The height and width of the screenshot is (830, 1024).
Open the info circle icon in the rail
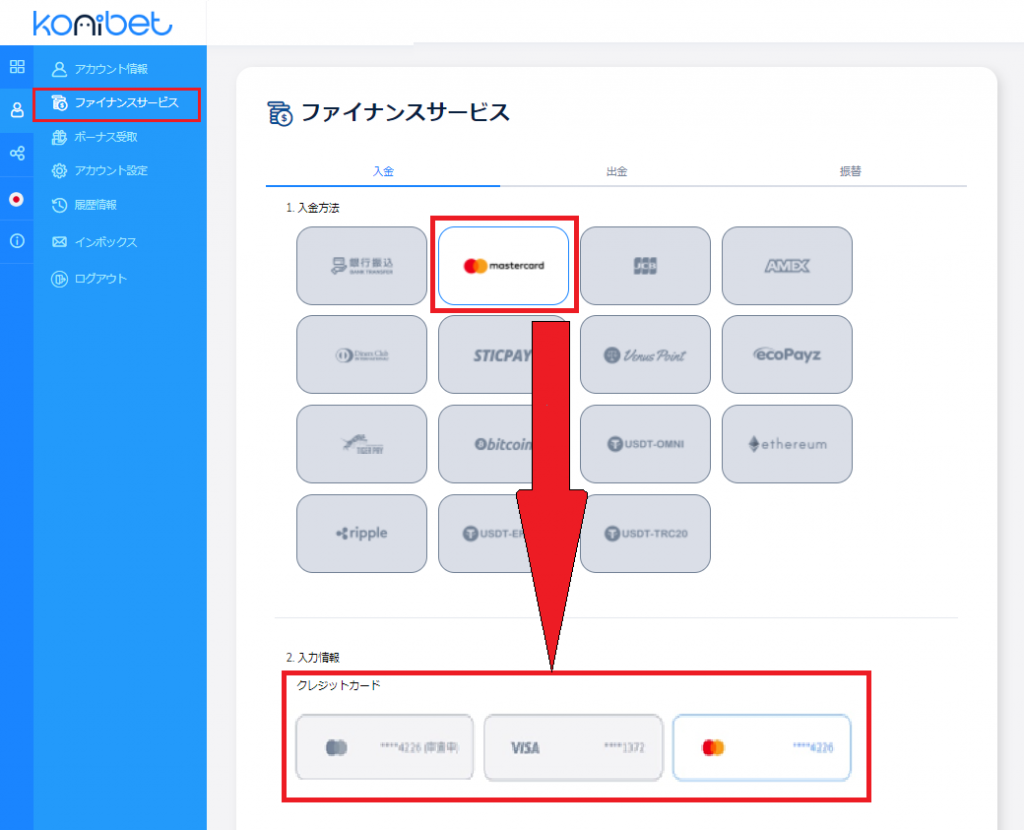click(x=17, y=241)
